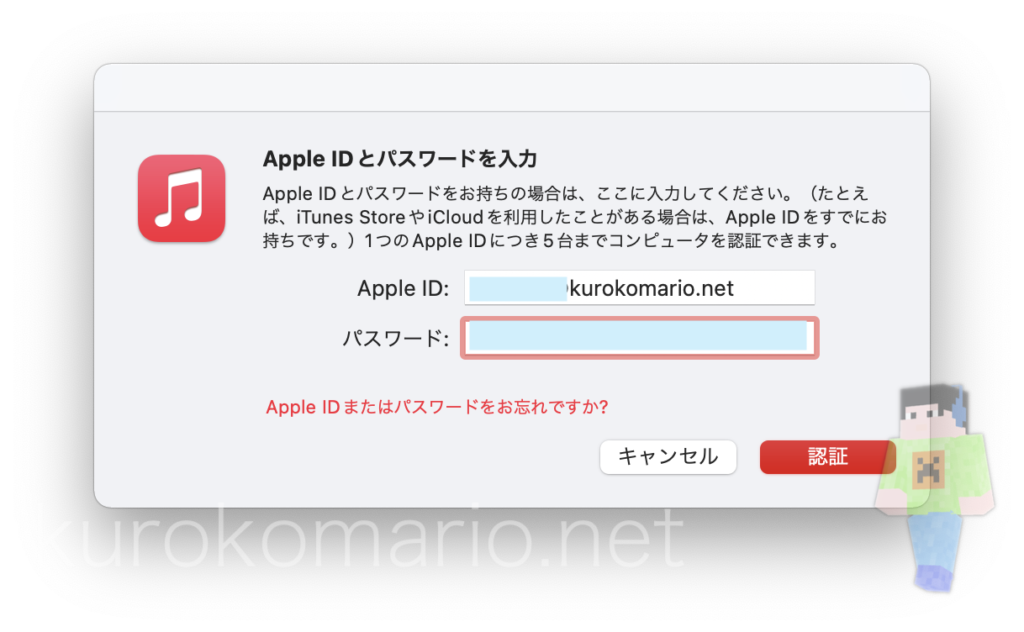Screen dimensions: 1024x632
Task: Open the Apple IDまたはパスワードをお忘れですか link
Action: point(437,407)
